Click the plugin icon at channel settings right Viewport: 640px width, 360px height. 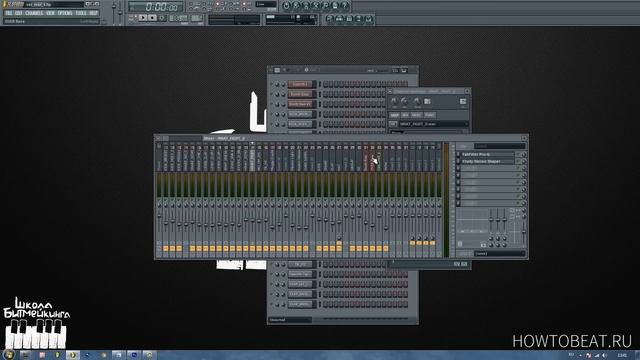(463, 101)
